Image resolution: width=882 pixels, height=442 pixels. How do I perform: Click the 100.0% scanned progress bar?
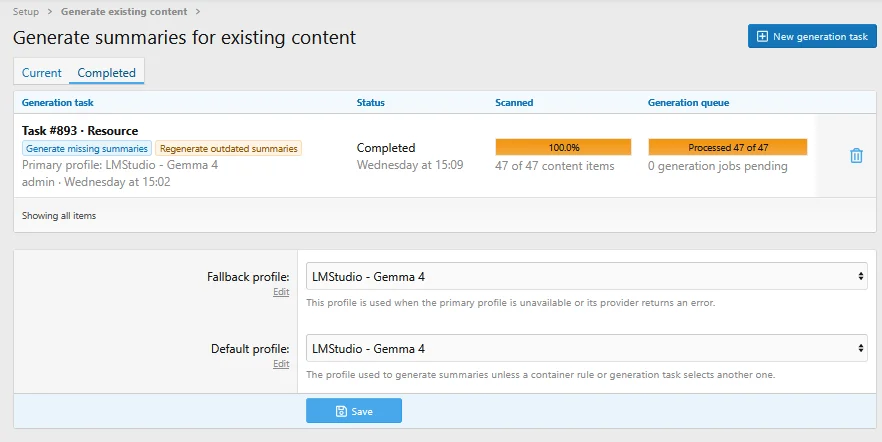click(563, 147)
